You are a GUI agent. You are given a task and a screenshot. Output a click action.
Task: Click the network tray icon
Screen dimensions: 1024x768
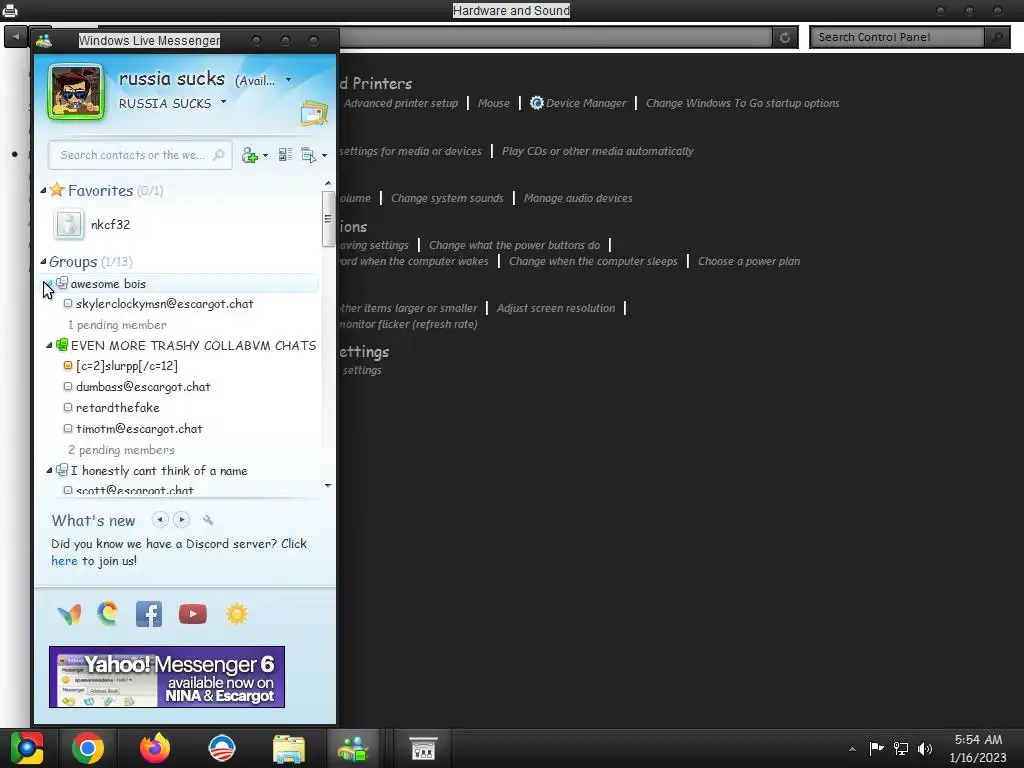point(901,748)
